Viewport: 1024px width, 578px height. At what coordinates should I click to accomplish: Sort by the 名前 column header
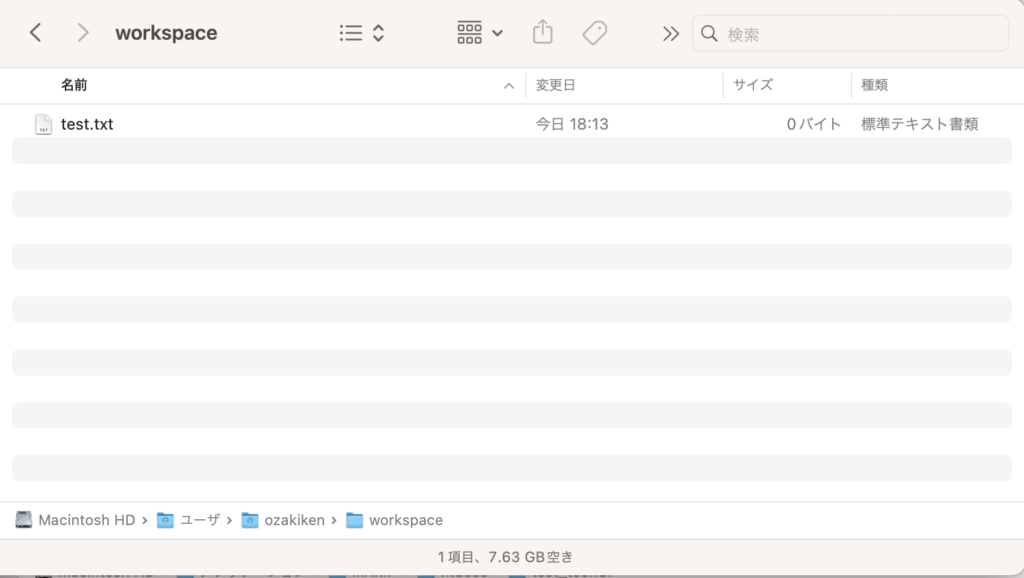coord(74,86)
